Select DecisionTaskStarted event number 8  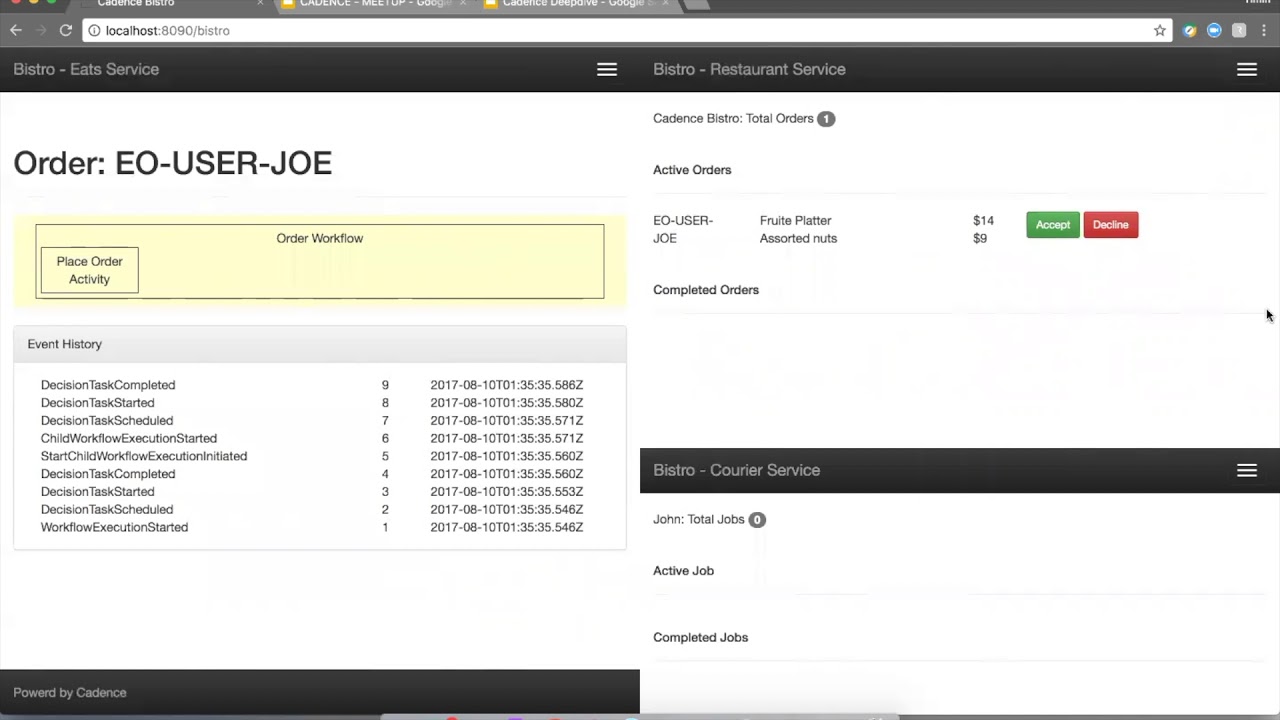click(98, 403)
